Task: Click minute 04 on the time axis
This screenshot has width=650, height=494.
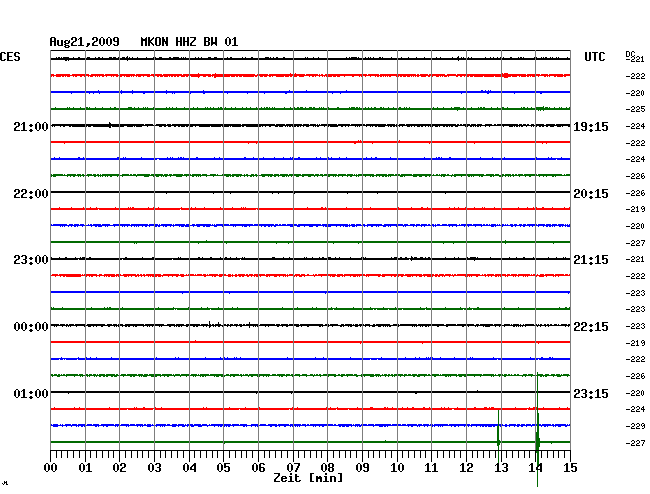Action: pos(189,468)
